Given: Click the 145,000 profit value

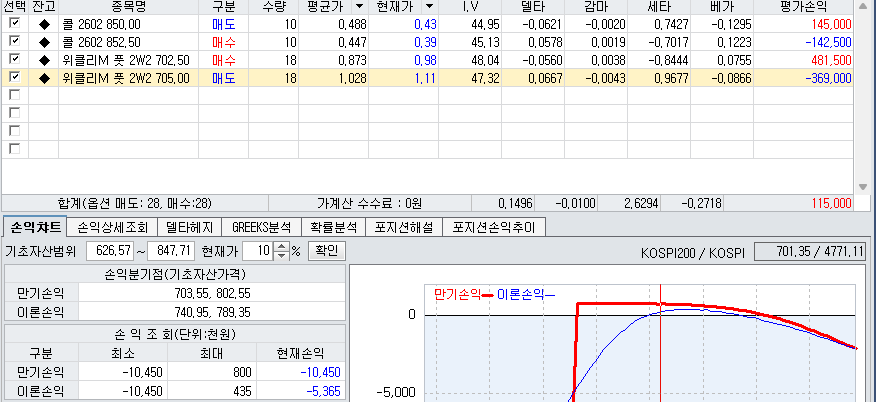Looking at the screenshot, I should coord(832,24).
